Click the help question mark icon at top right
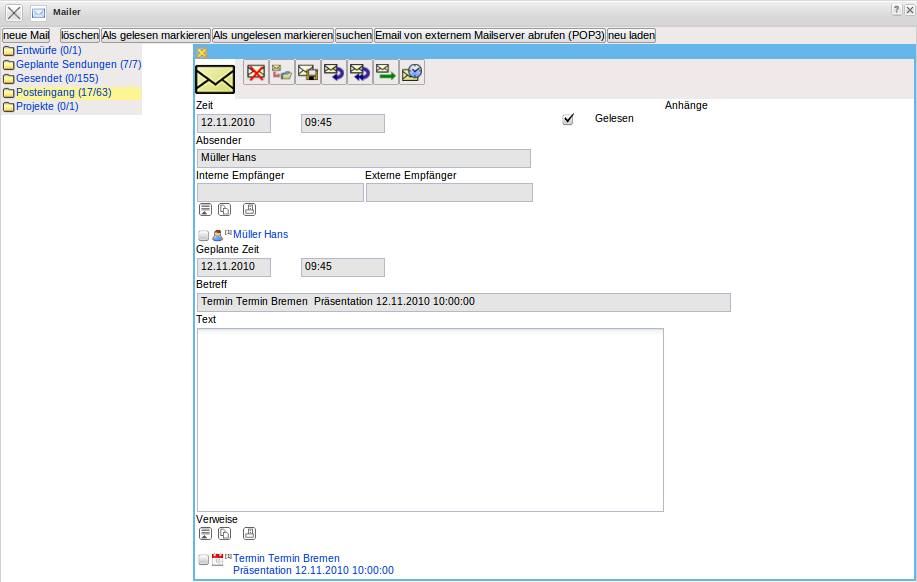 [896, 9]
